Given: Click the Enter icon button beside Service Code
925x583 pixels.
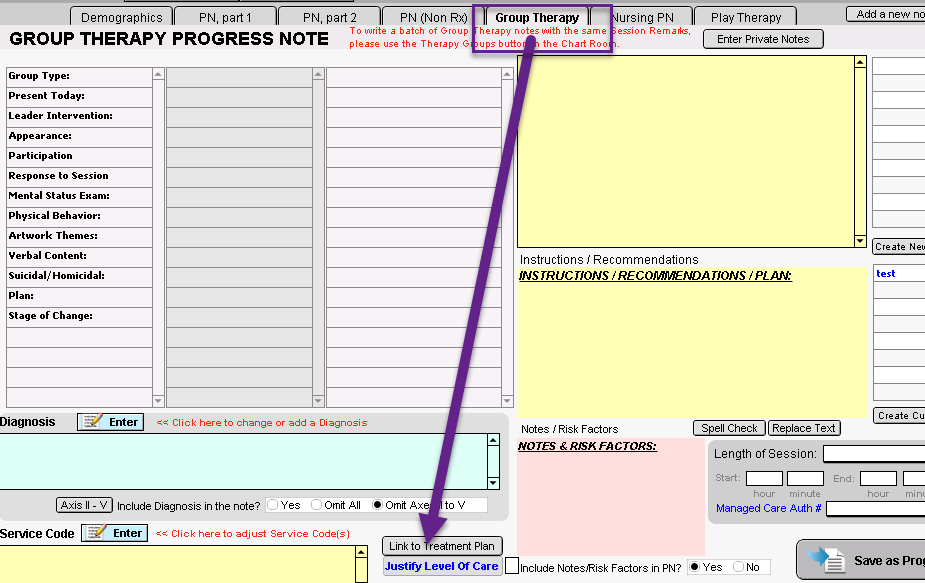Looking at the screenshot, I should click(x=114, y=533).
